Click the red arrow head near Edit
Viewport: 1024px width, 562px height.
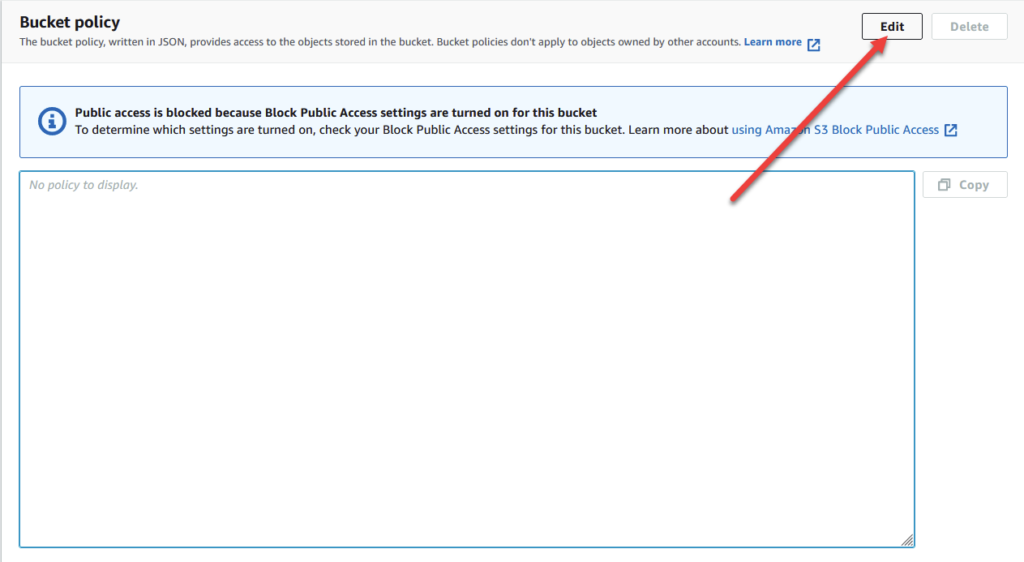point(884,44)
